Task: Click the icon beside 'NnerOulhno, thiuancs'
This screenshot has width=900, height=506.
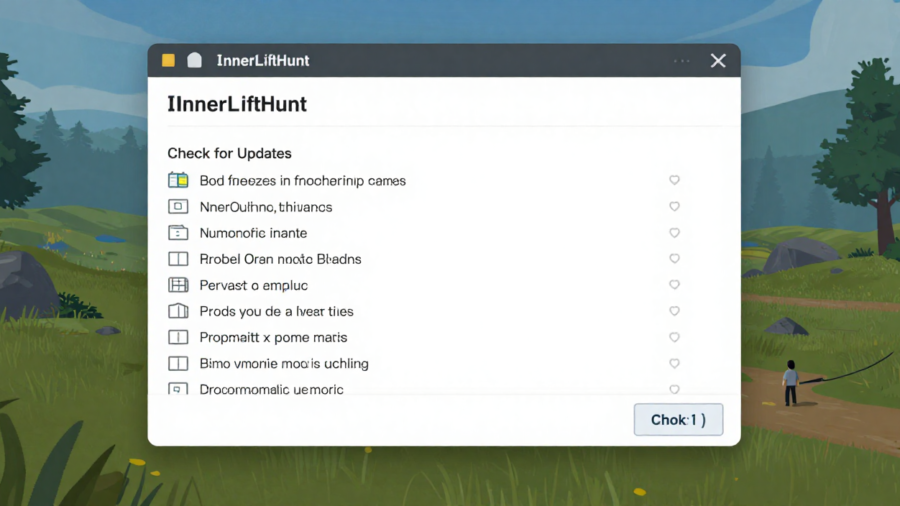Action: coord(178,207)
